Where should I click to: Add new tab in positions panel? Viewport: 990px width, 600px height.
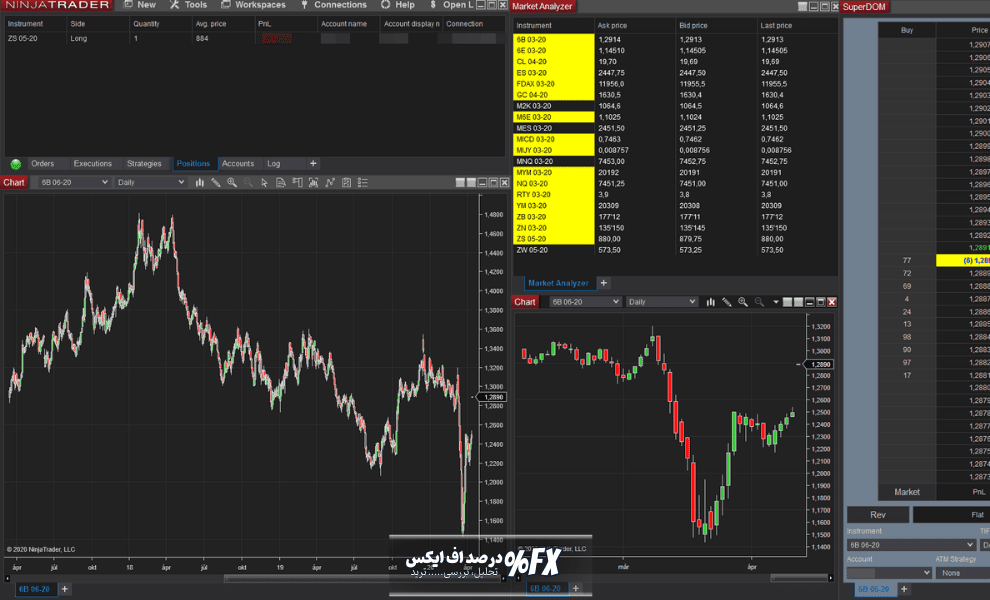[313, 164]
